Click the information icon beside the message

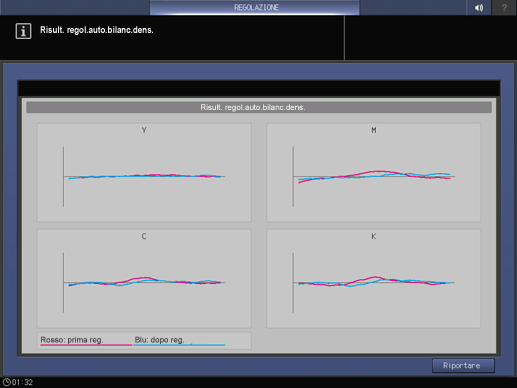coord(23,31)
